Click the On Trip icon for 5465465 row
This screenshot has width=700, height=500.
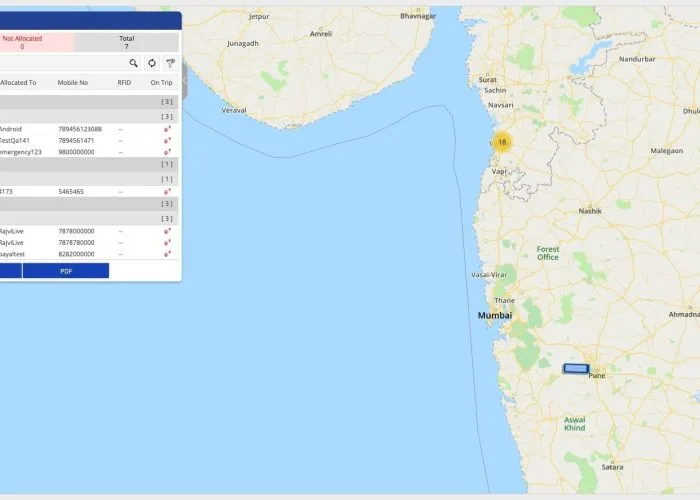(x=167, y=191)
